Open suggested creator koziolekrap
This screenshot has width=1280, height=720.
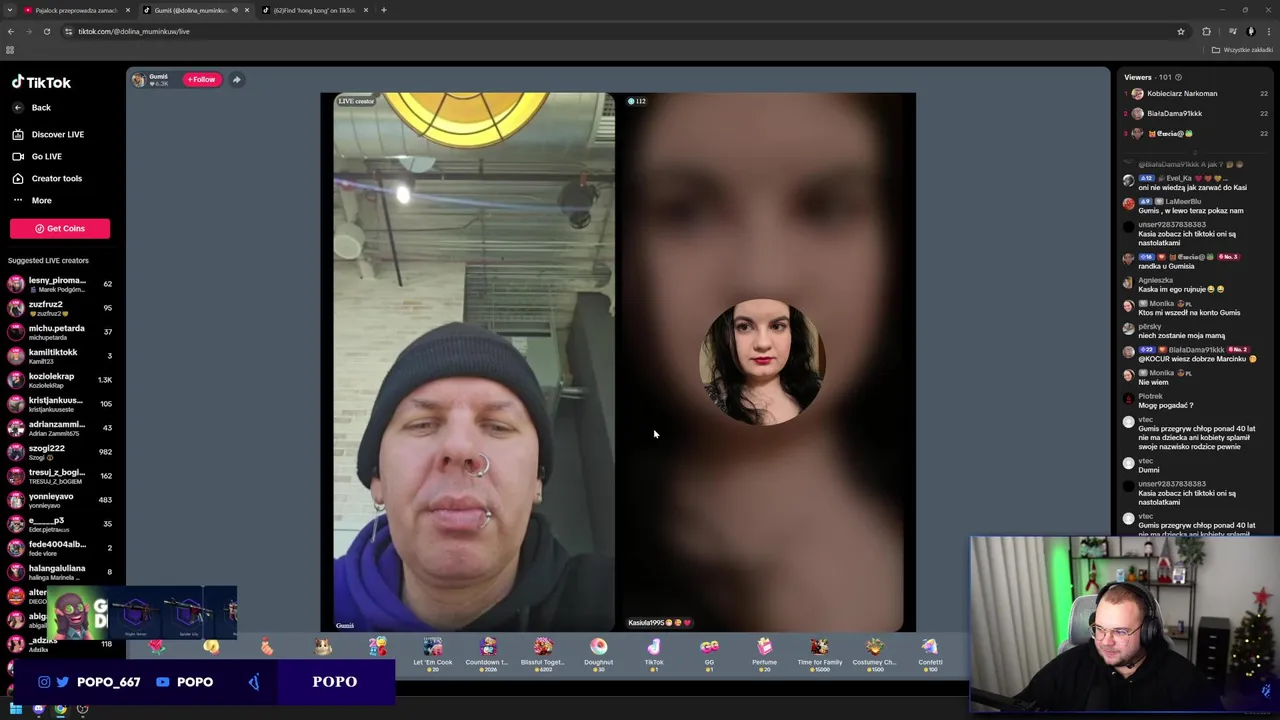60,380
